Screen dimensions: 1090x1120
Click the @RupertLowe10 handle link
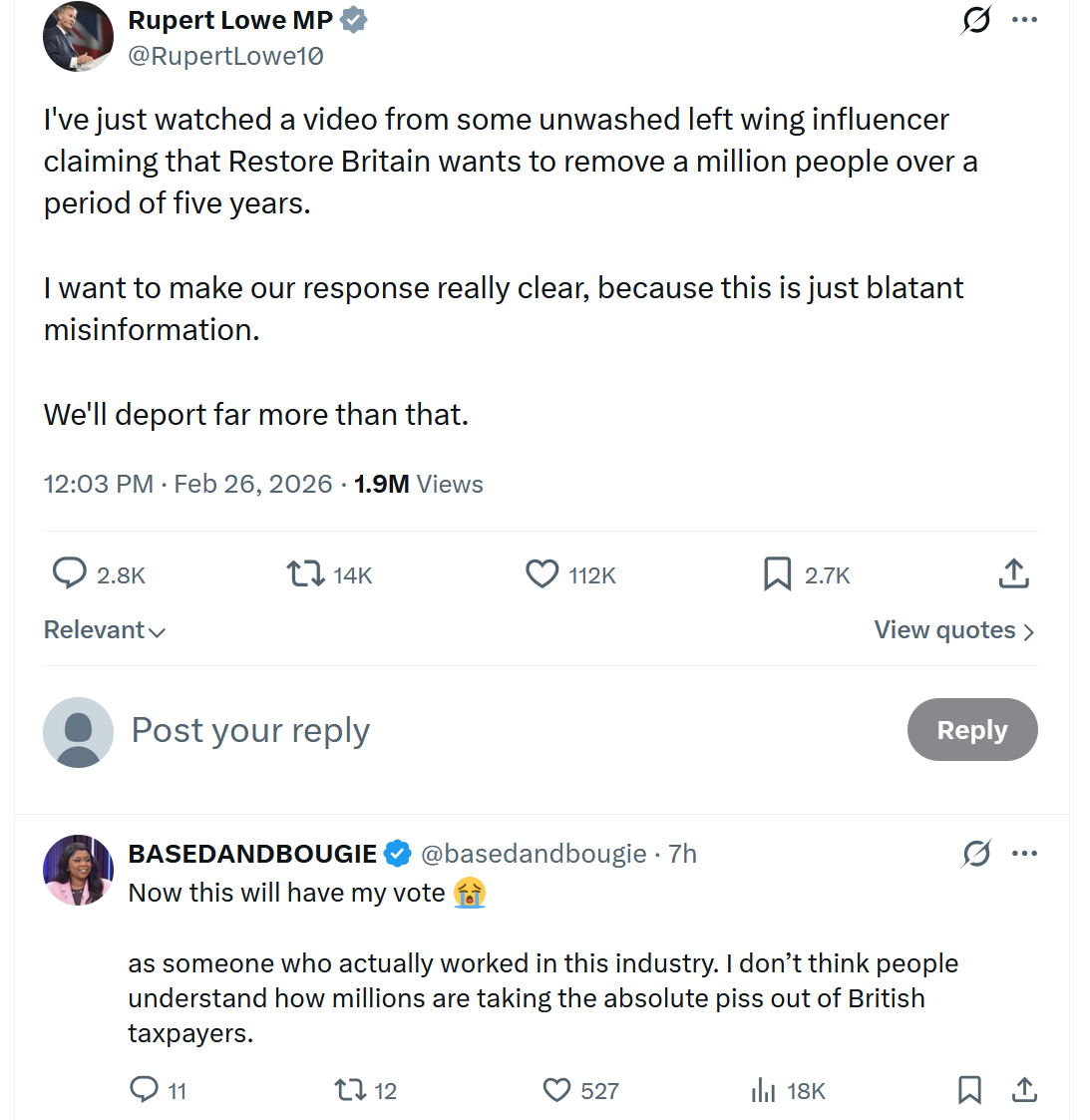coord(226,57)
